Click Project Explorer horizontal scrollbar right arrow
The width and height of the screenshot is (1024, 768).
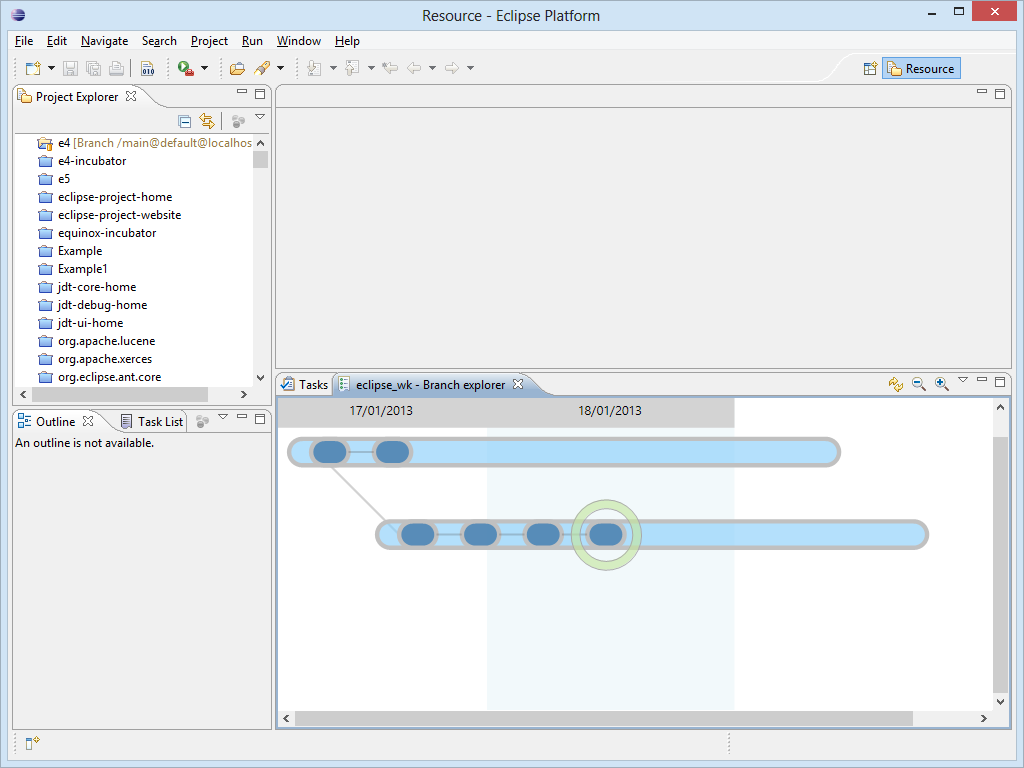(244, 394)
